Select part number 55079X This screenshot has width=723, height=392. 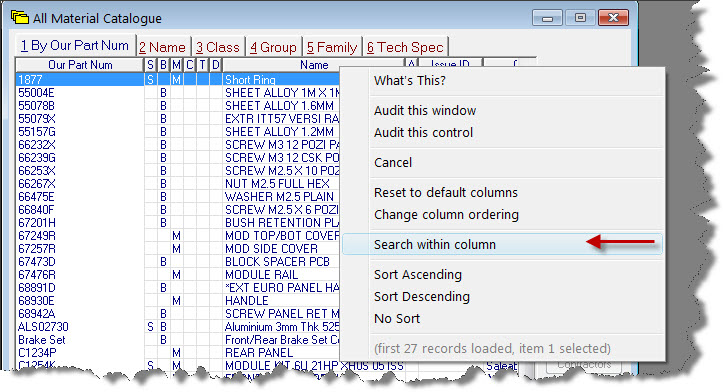pos(37,119)
